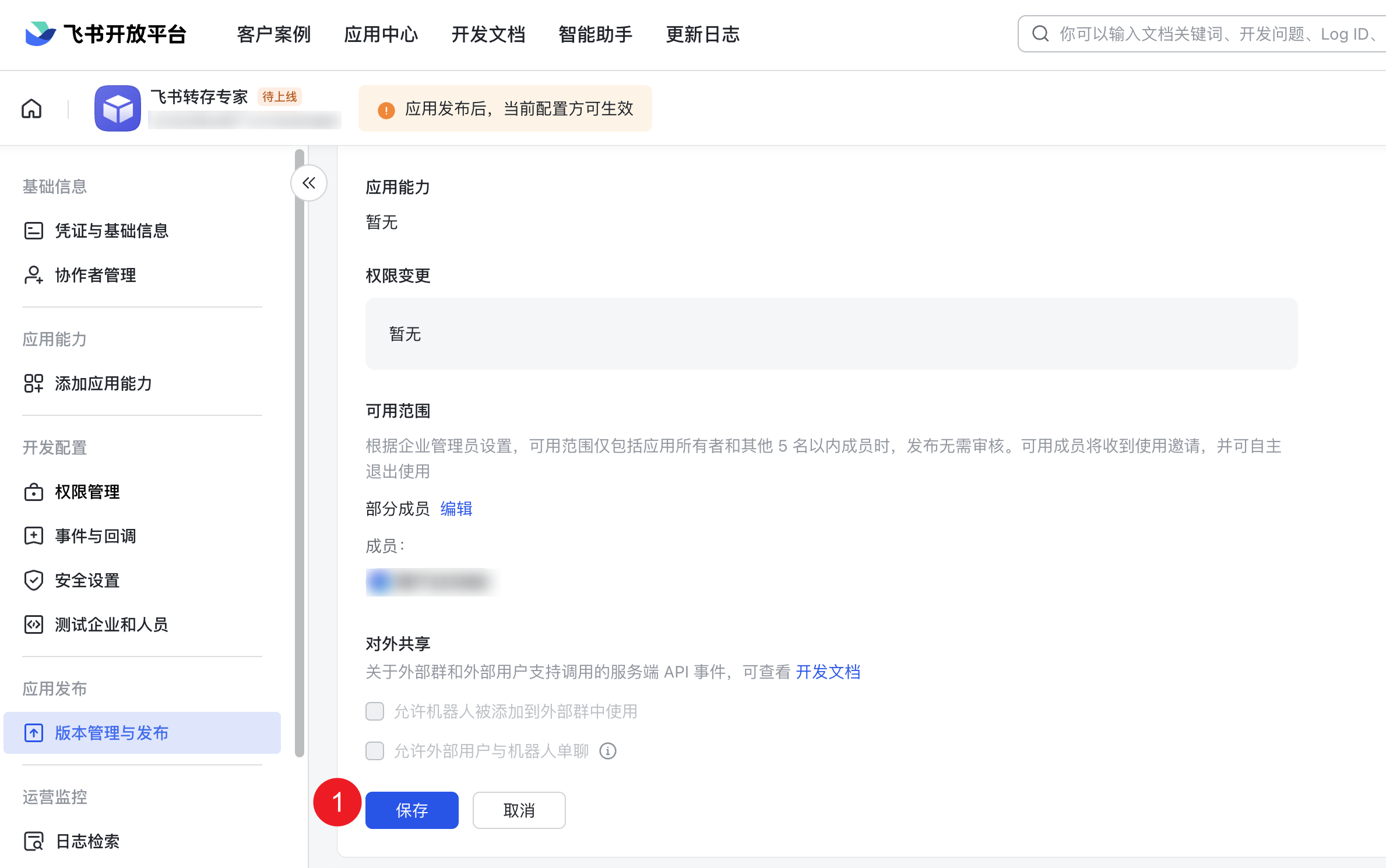
Task: Toggle 允许机器人被添加到外部群中使用 checkbox
Action: pos(375,711)
